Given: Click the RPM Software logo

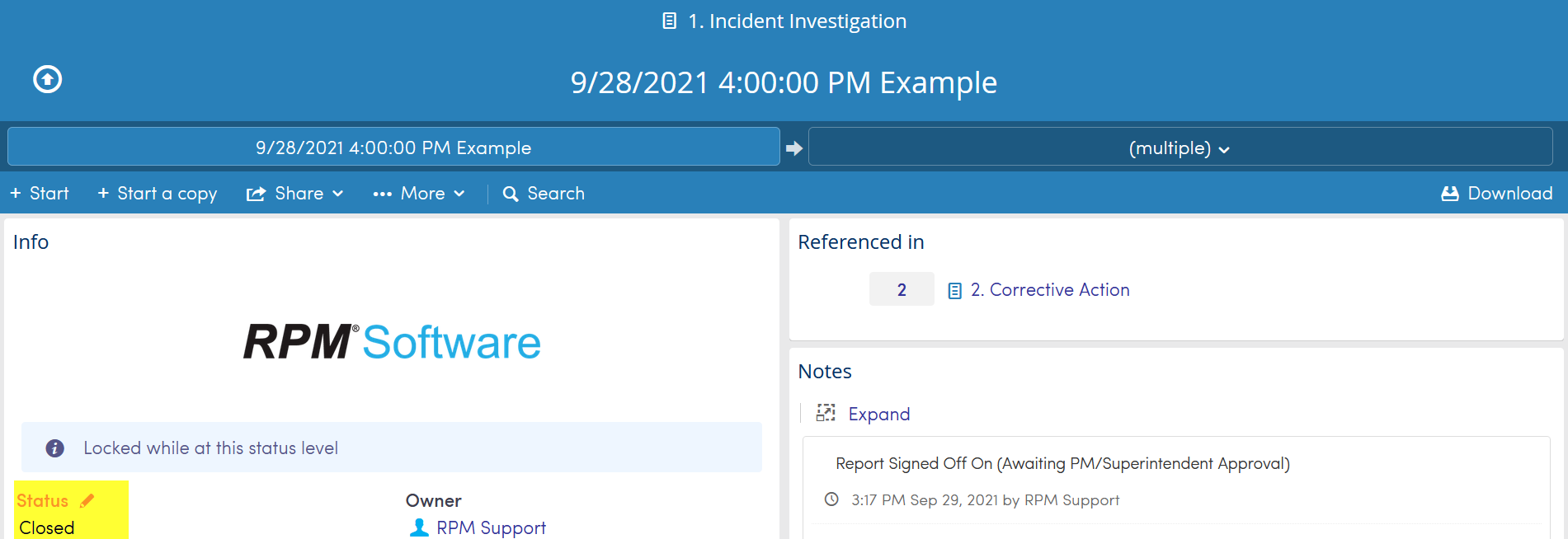Looking at the screenshot, I should (x=392, y=342).
